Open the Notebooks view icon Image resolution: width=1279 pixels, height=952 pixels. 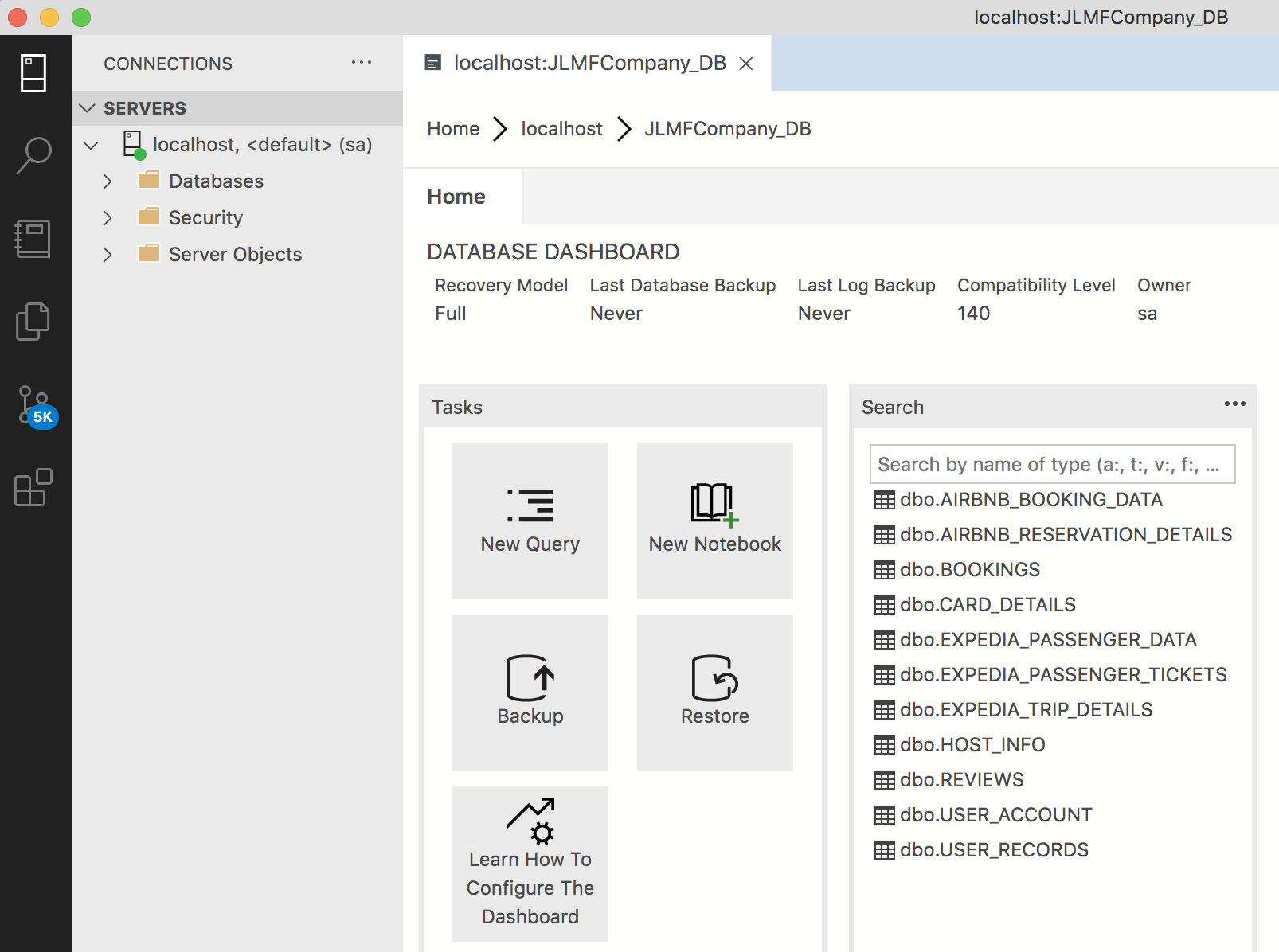pyautogui.click(x=33, y=239)
